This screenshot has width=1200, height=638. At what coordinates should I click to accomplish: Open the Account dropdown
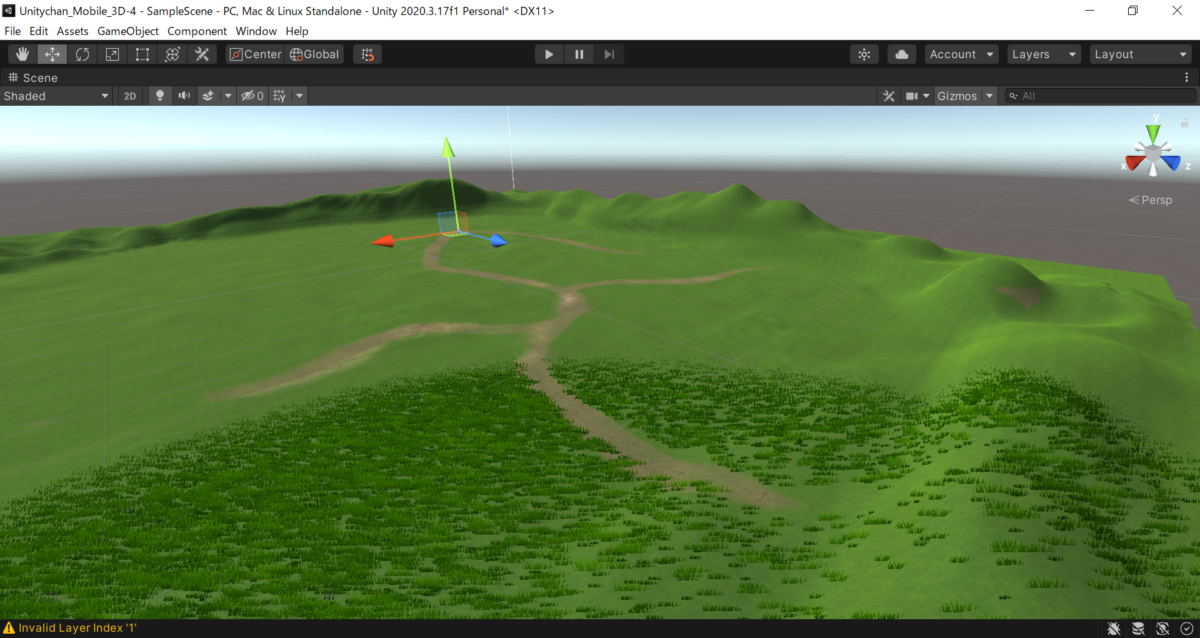[962, 54]
